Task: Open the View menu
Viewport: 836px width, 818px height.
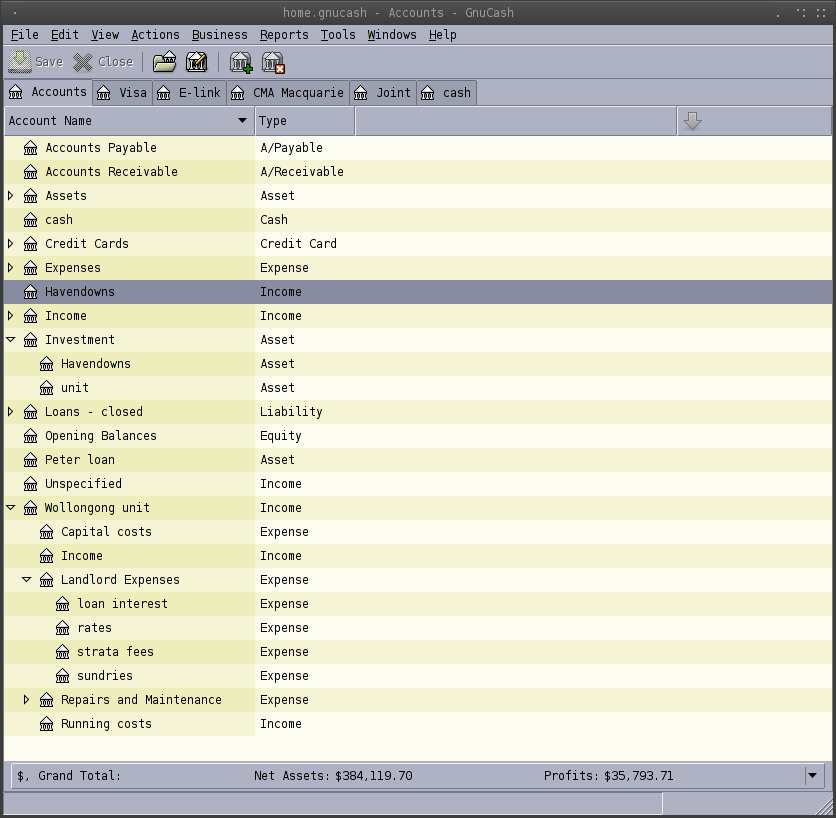Action: 104,35
